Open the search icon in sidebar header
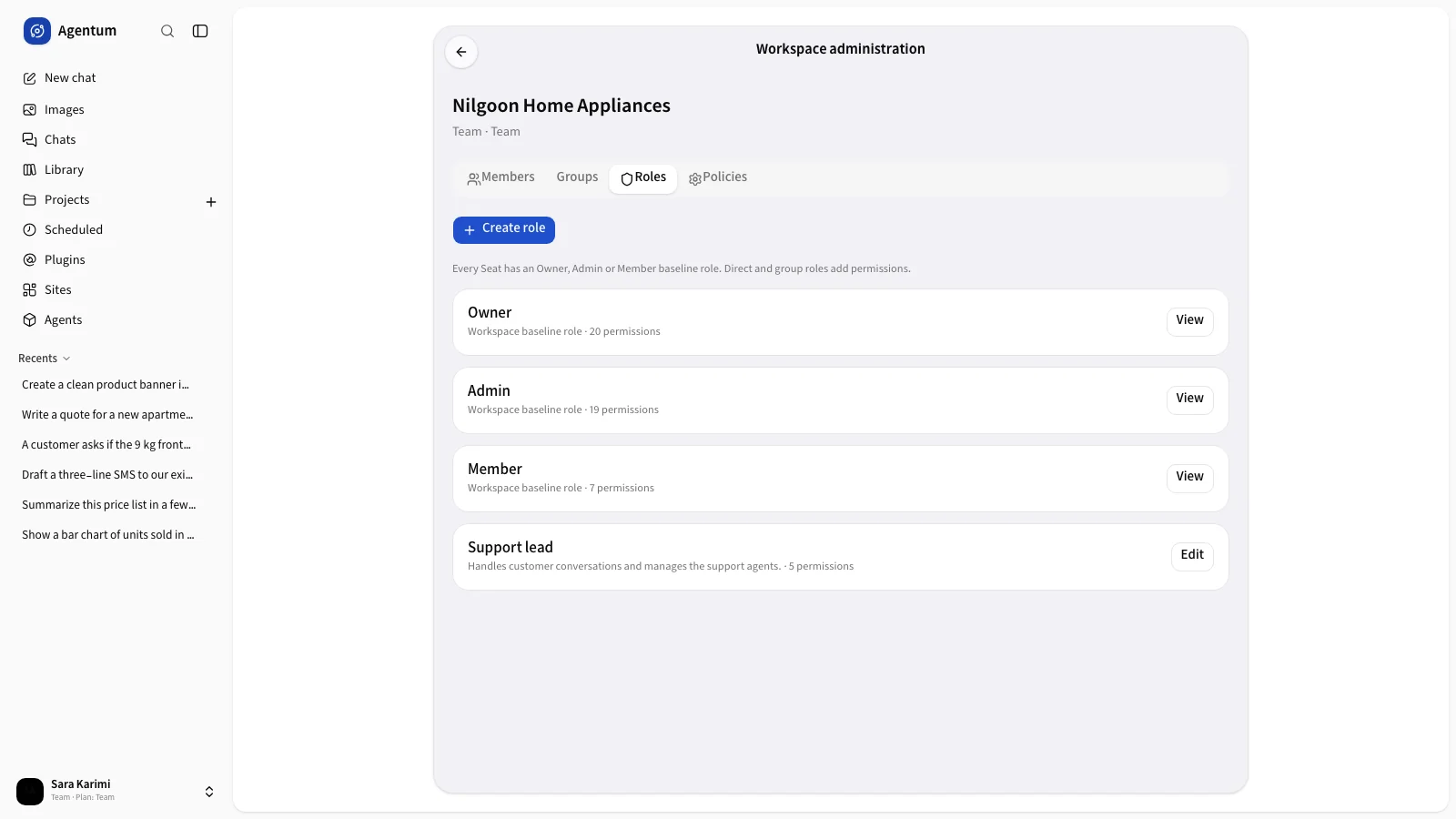 click(x=167, y=31)
